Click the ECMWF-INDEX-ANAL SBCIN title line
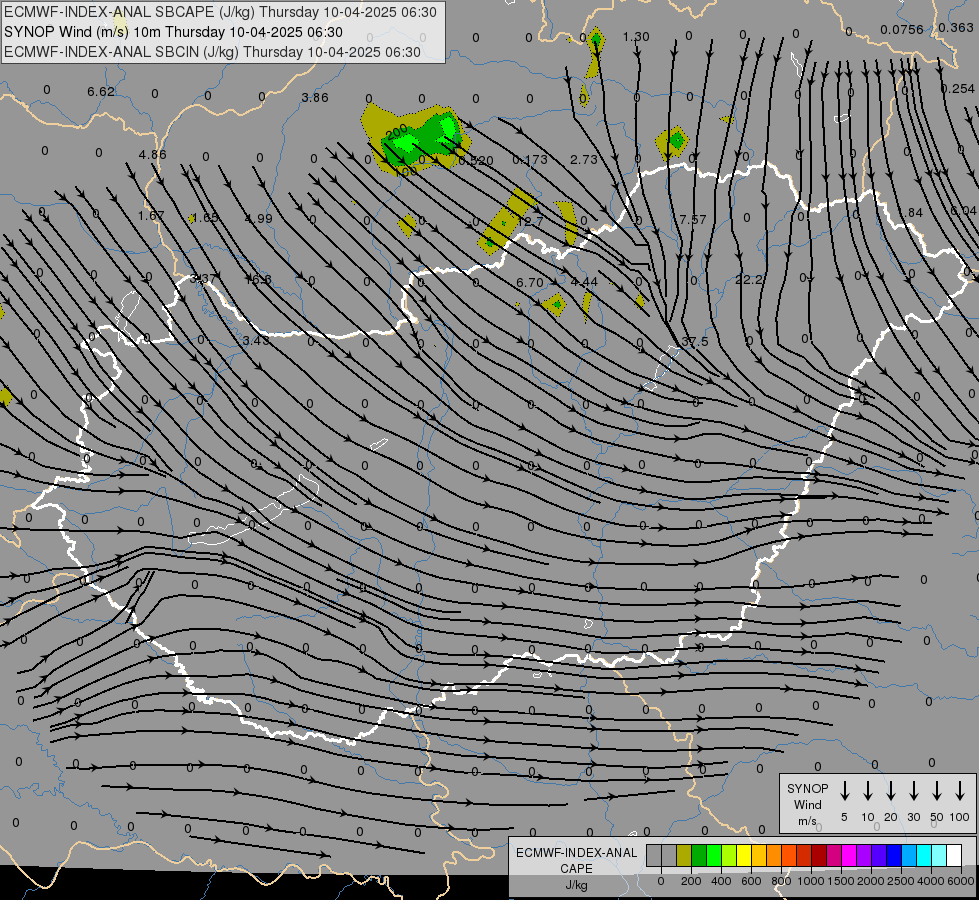 (x=212, y=52)
